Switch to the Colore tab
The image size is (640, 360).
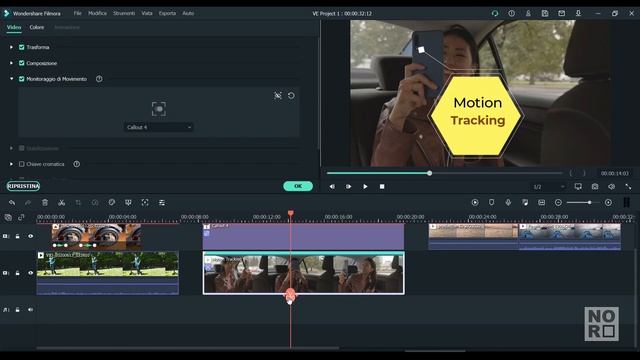(x=37, y=27)
